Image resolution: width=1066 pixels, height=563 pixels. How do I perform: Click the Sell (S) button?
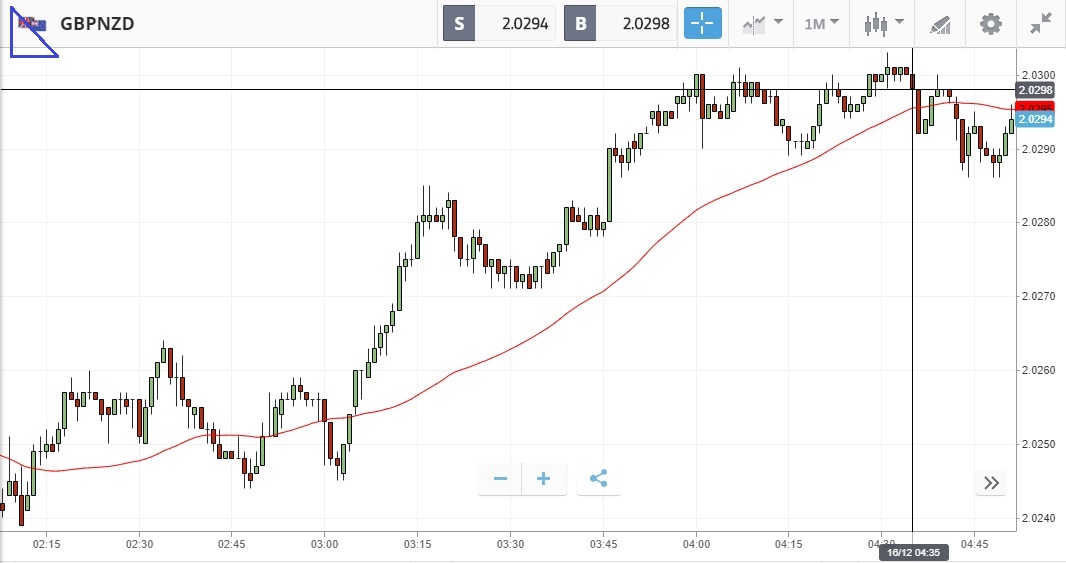tap(459, 24)
